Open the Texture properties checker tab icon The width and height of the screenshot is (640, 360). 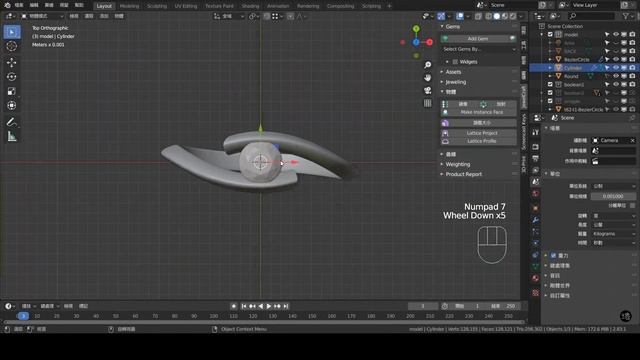(536, 293)
